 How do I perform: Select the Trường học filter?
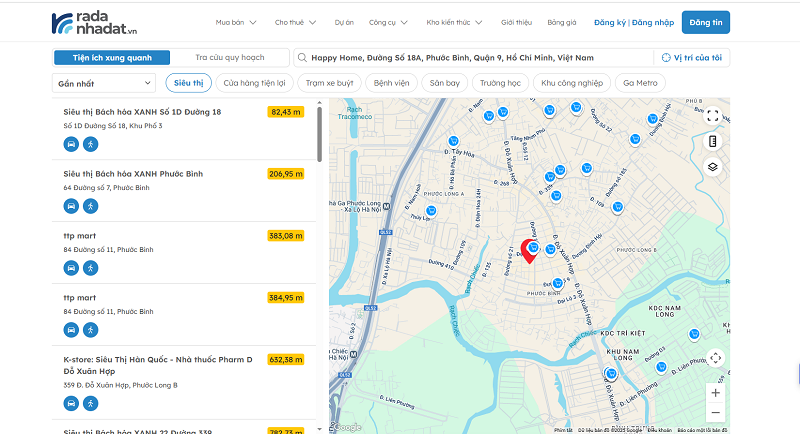pos(500,83)
